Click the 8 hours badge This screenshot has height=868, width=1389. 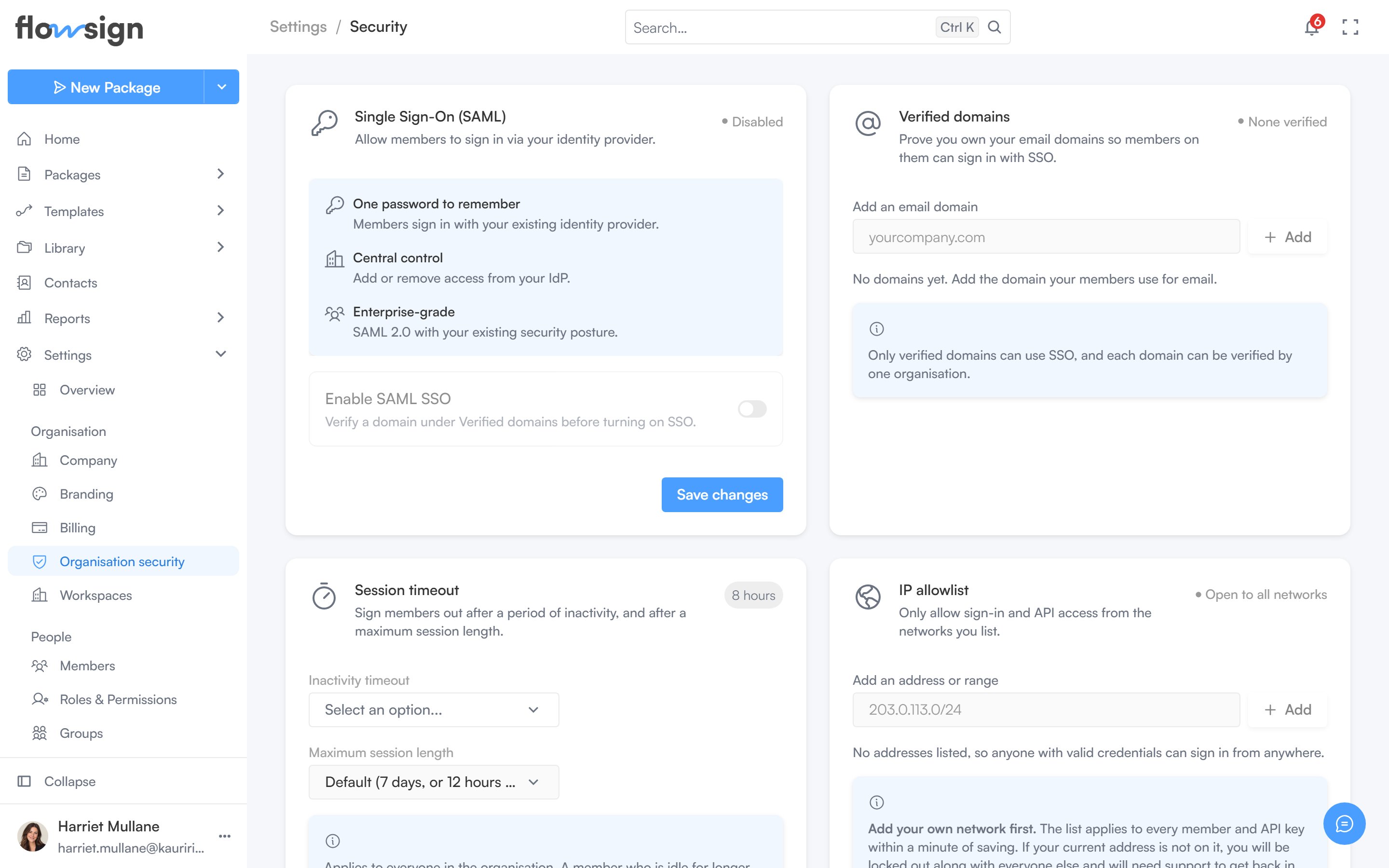pos(753,596)
